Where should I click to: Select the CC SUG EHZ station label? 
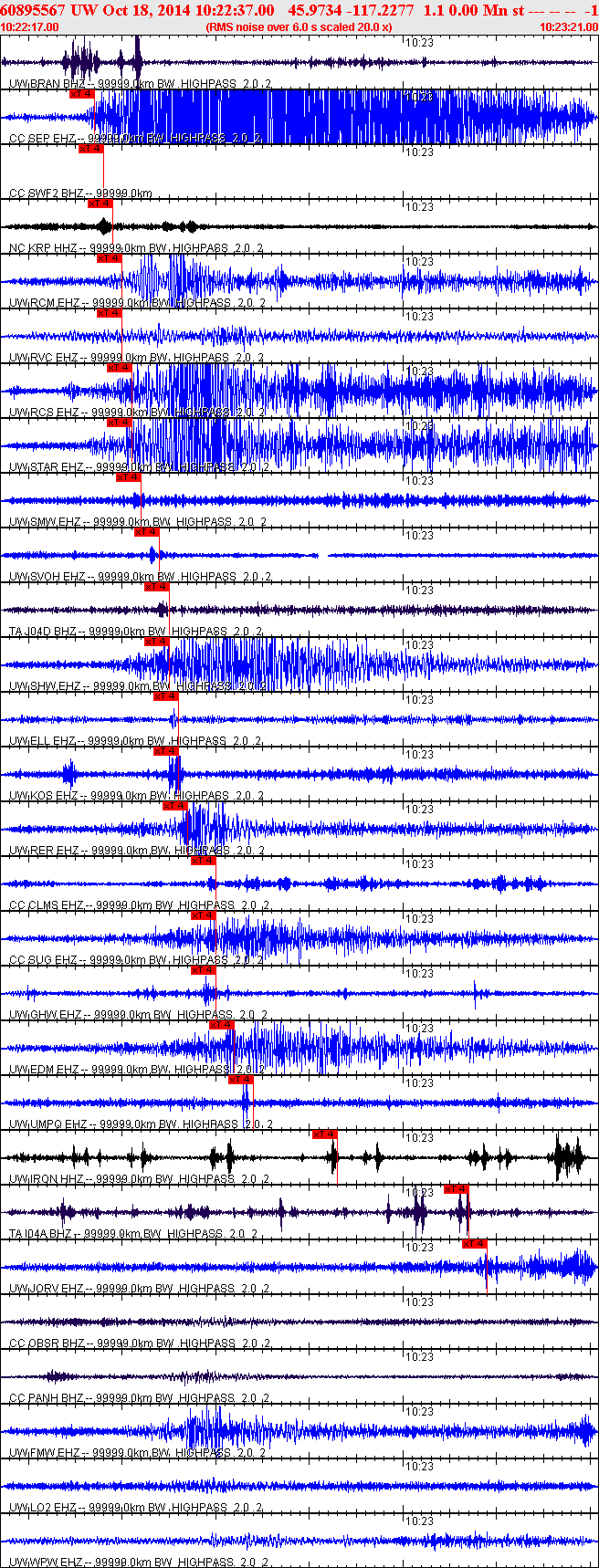point(136,960)
